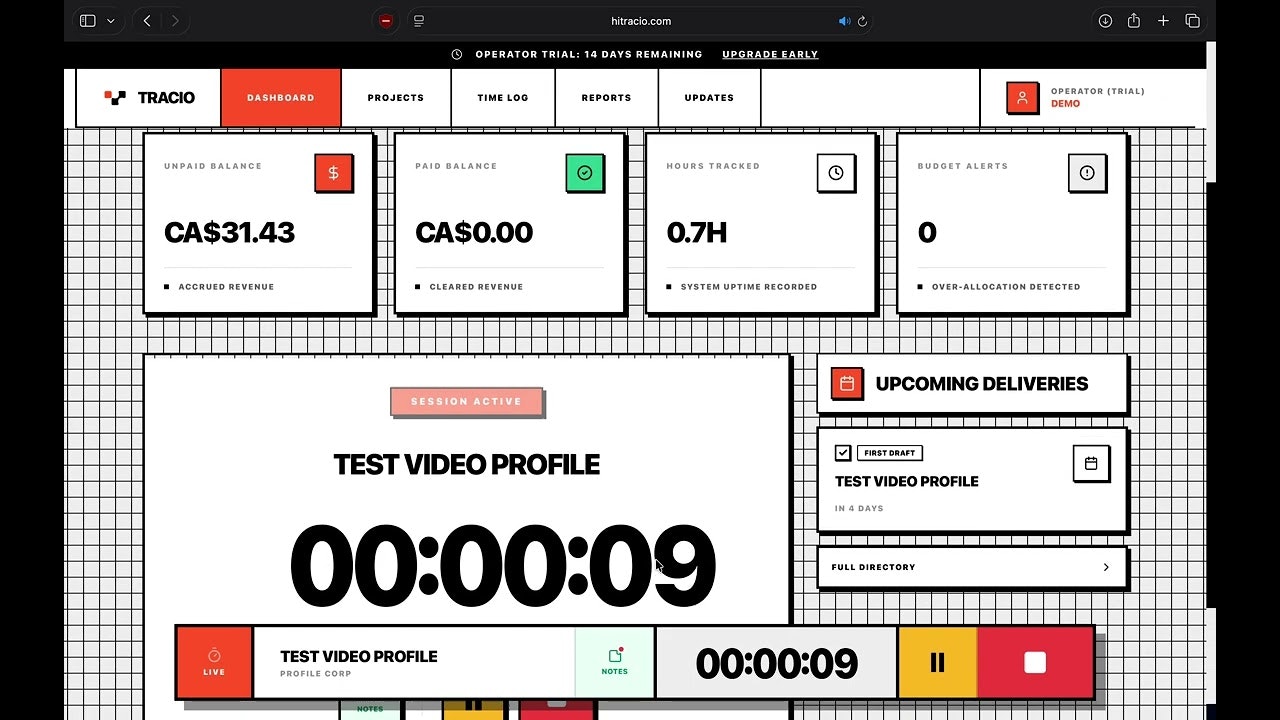Open Safari downloads
Viewport: 1280px width, 720px height.
coord(1105,21)
